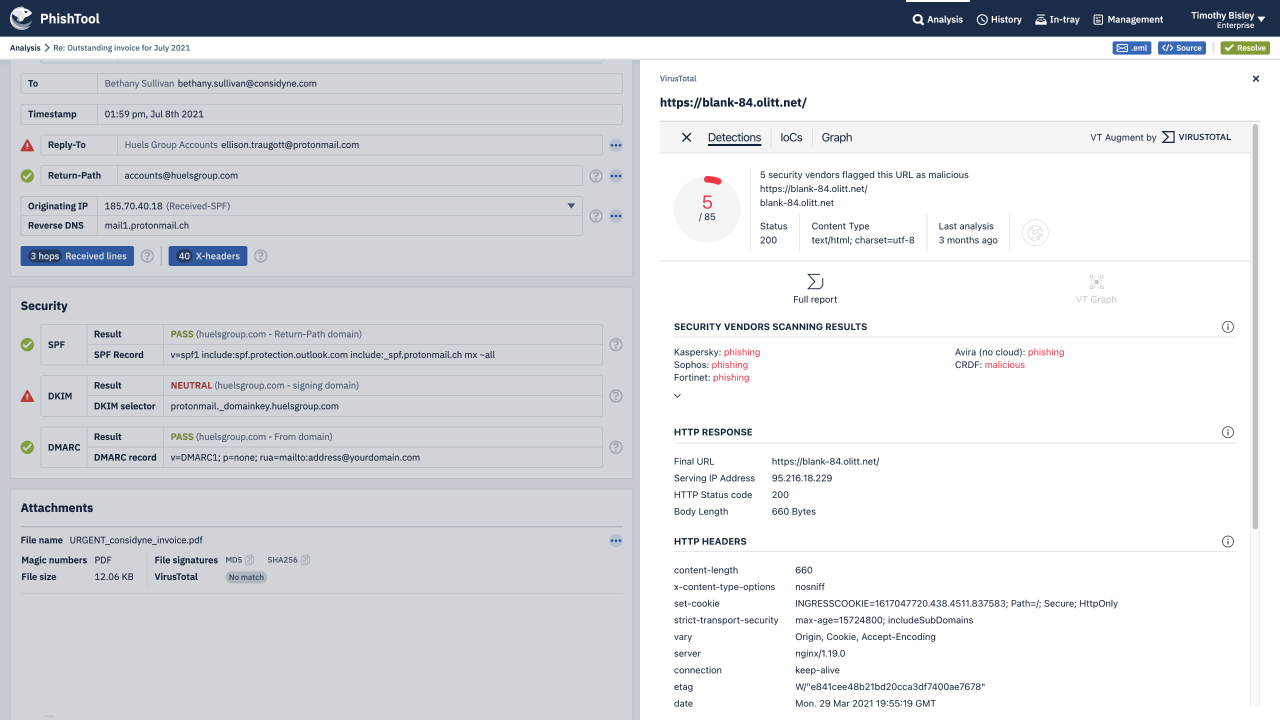The width and height of the screenshot is (1280, 720).
Task: Open SPF help icon
Action: (616, 345)
